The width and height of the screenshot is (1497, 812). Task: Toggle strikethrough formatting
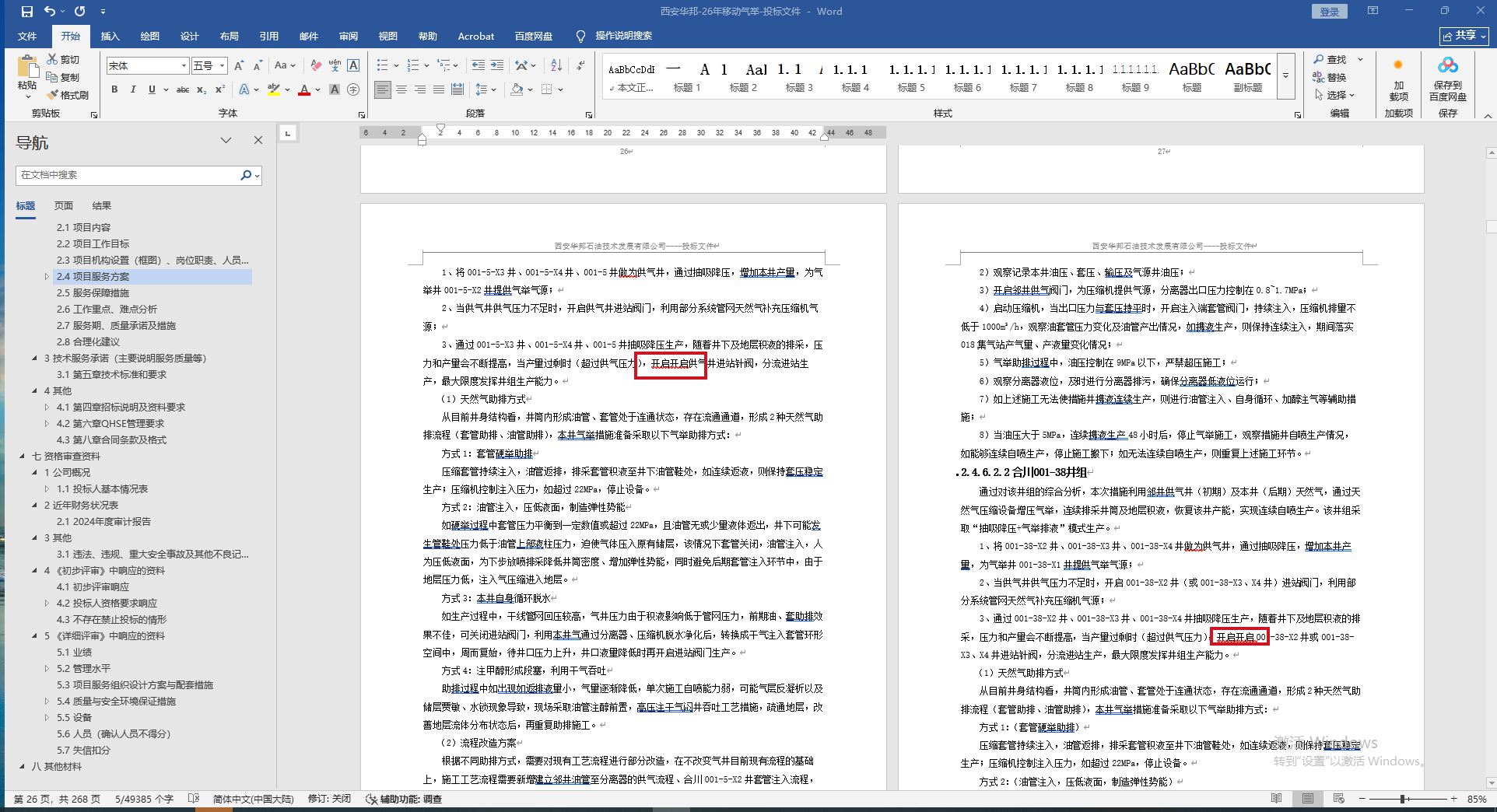click(x=183, y=89)
